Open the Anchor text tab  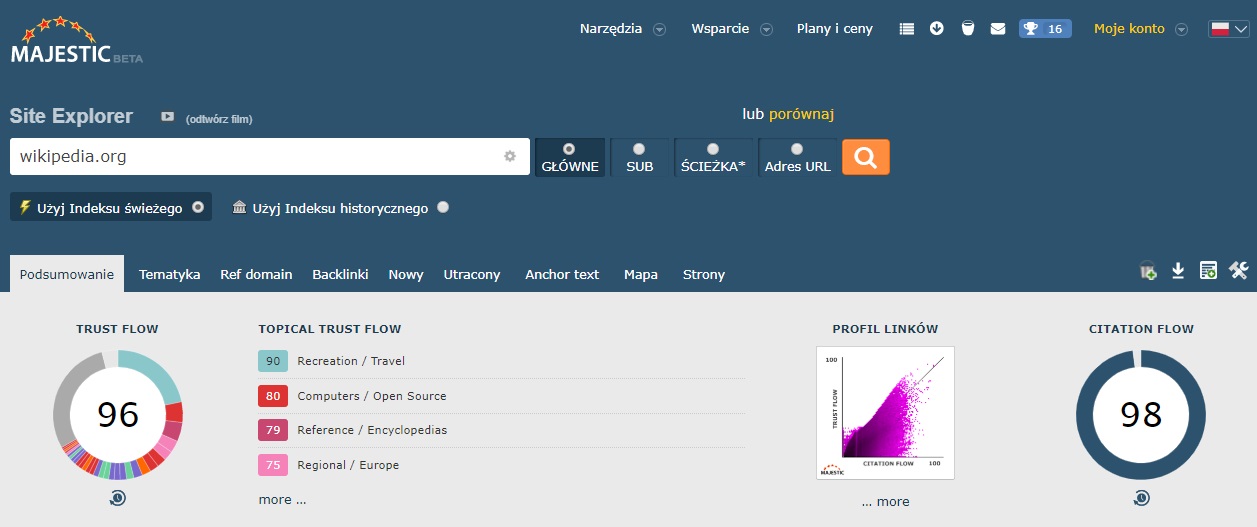click(562, 274)
